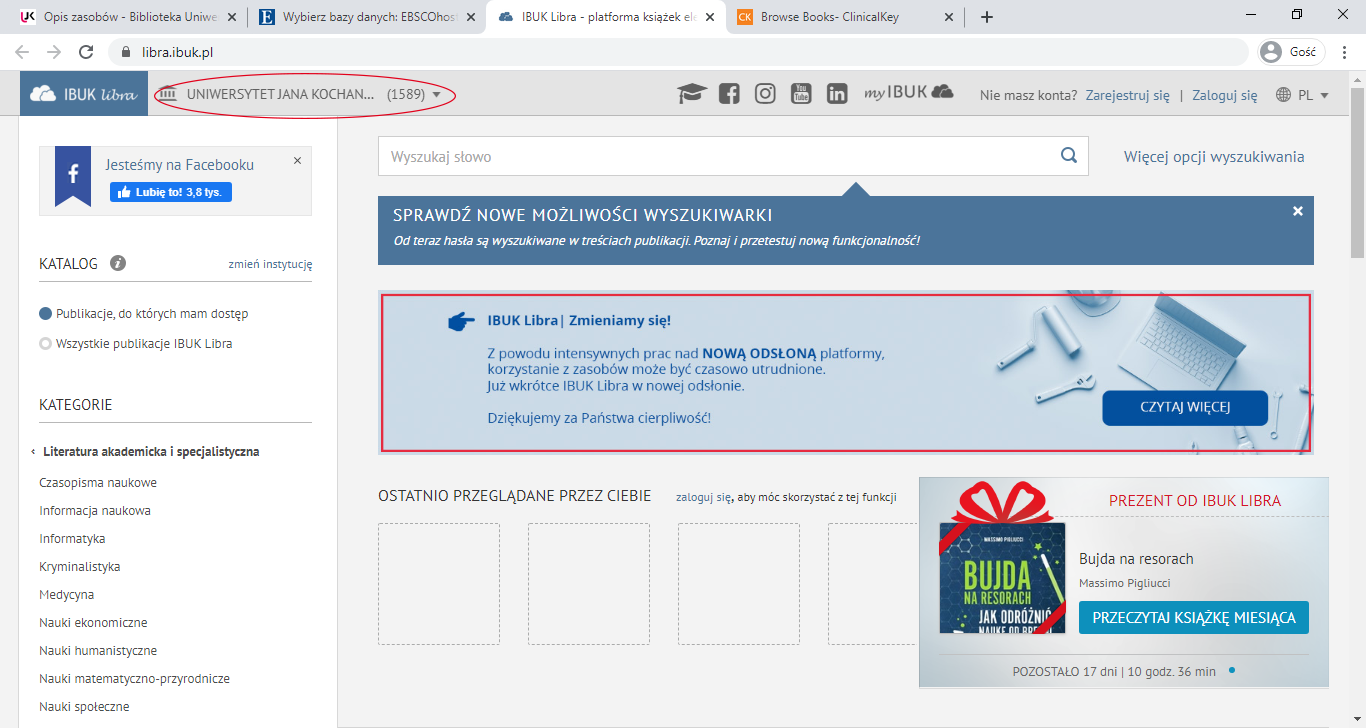Screen dimensions: 1366x728
Task: Click the graduation cap icon in header
Action: tap(691, 94)
